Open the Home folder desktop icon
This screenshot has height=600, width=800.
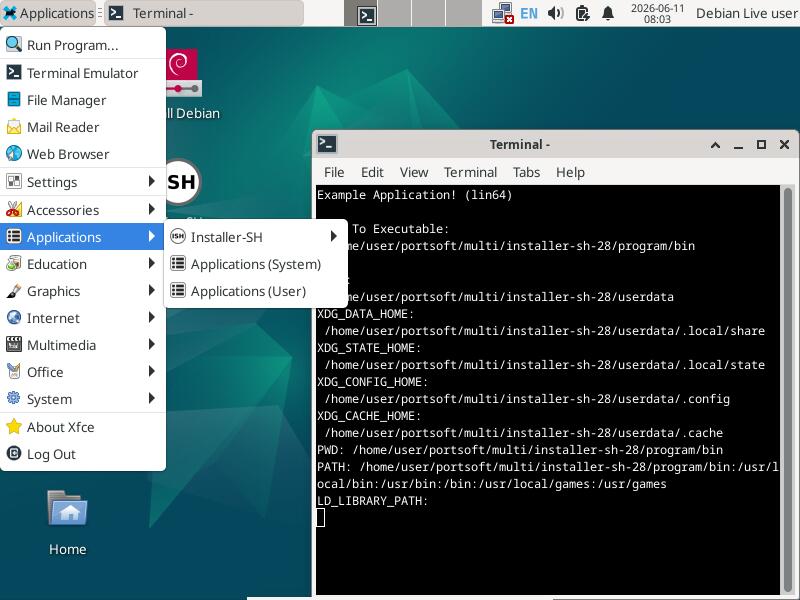coord(67,522)
